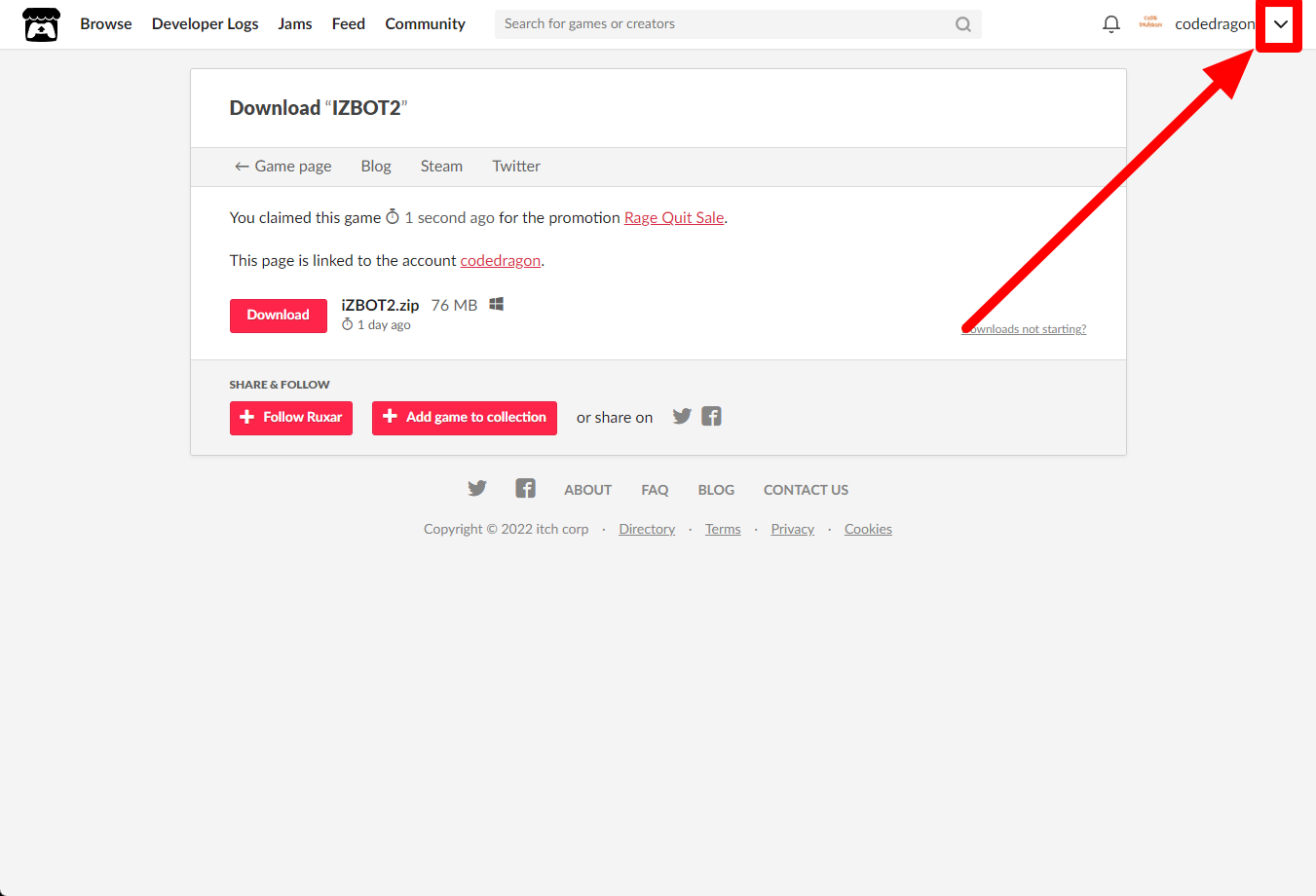
Task: Open the Browse menu
Action: coord(106,24)
